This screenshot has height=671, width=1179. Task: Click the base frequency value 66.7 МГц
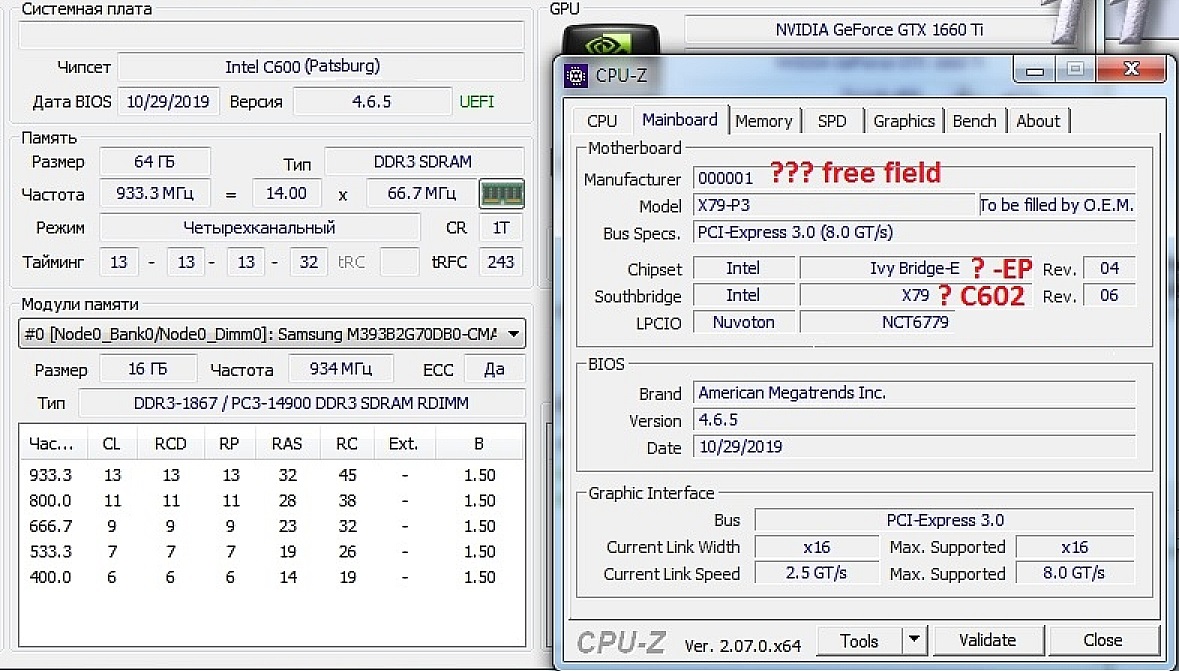[x=422, y=194]
